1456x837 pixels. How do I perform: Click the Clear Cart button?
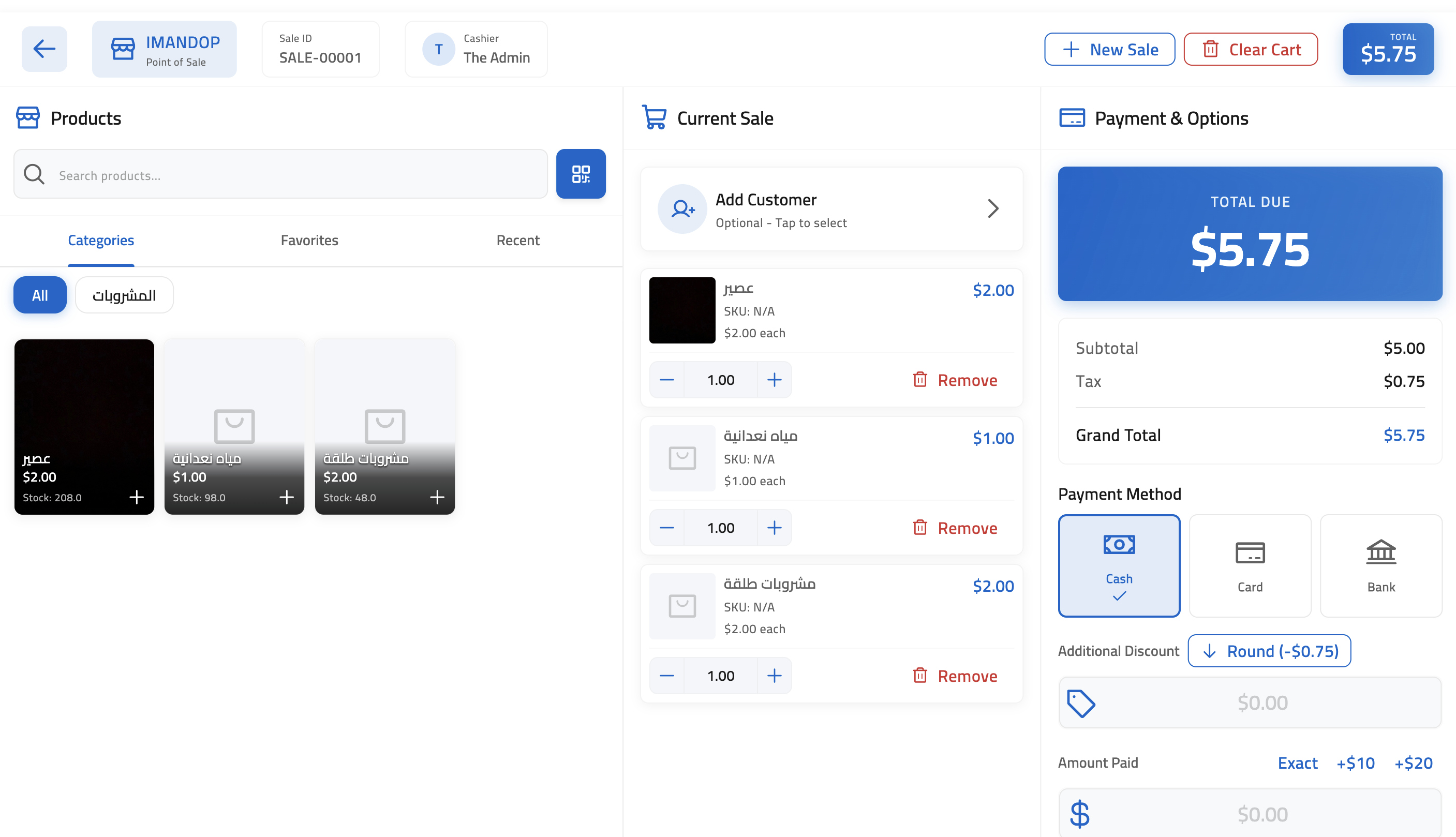click(1251, 50)
